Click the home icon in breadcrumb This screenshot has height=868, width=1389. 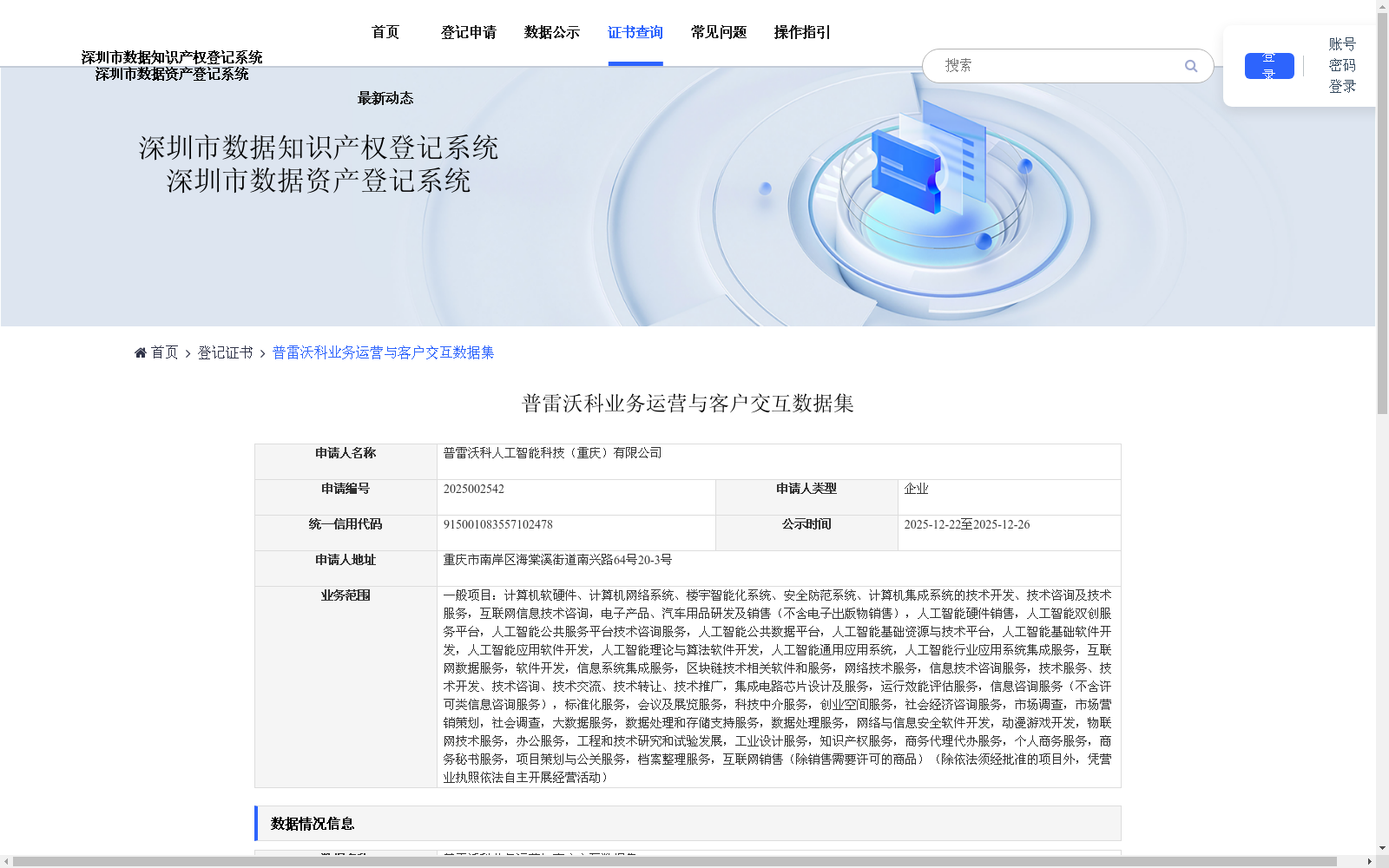click(141, 352)
